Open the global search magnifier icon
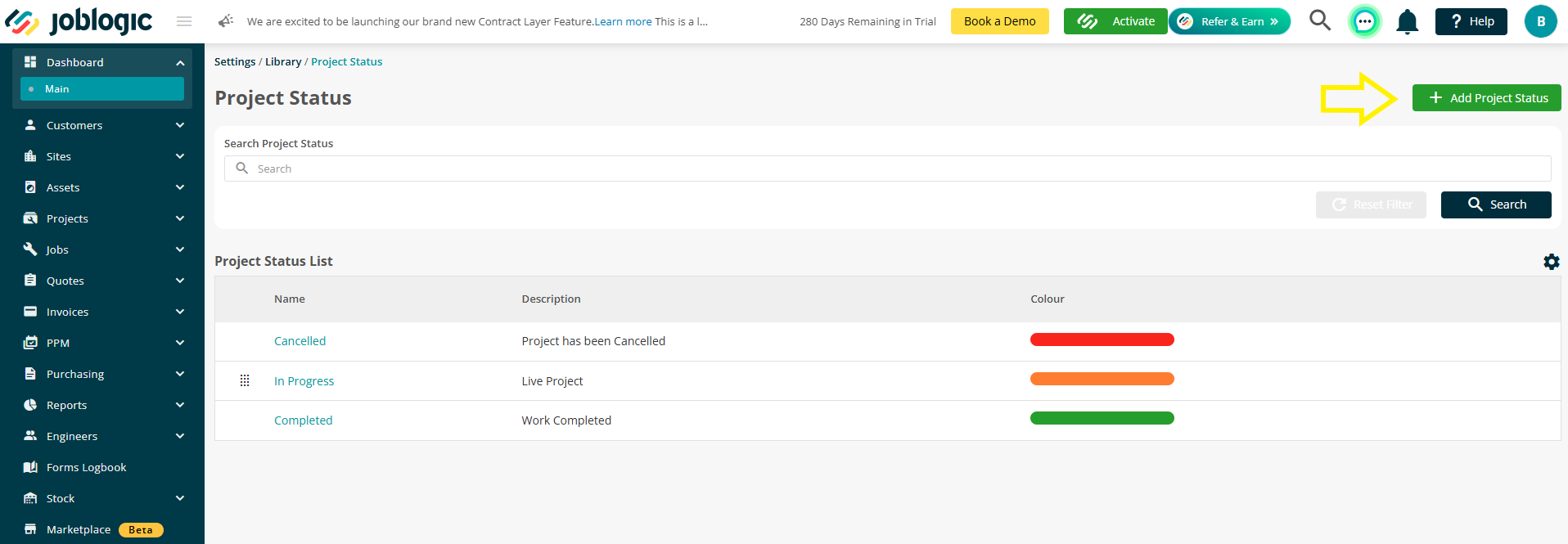Screen dimensions: 1568x544 [1320, 20]
